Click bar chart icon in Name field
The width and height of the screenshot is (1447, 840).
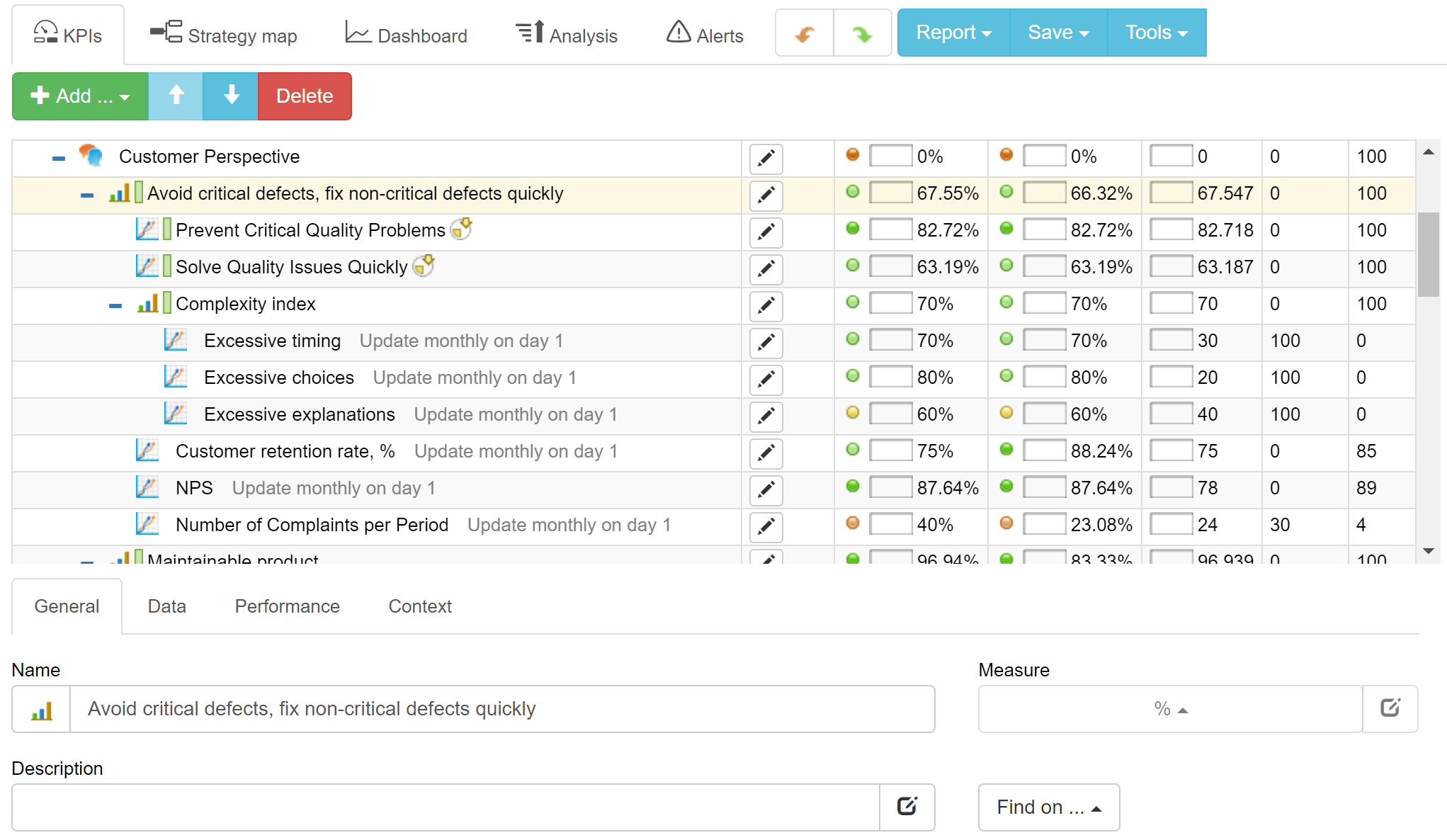point(42,710)
